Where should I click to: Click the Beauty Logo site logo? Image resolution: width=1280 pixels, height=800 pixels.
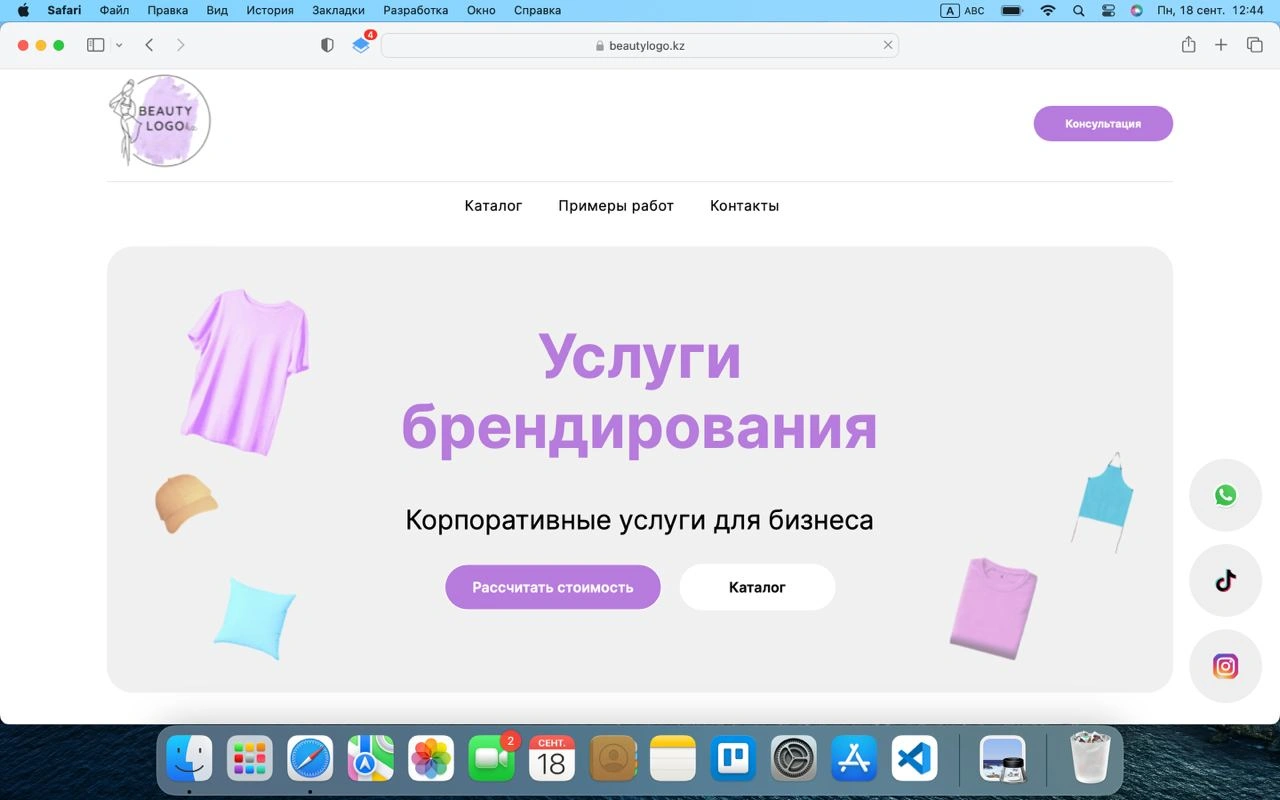pyautogui.click(x=160, y=121)
